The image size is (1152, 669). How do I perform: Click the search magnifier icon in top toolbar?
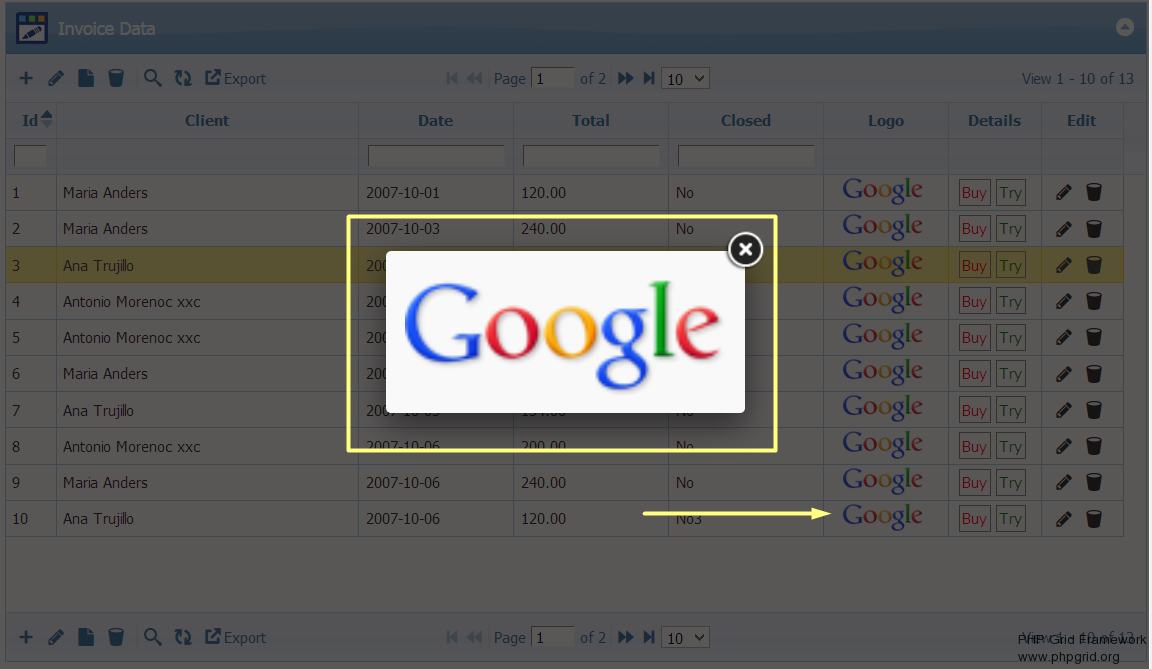pyautogui.click(x=152, y=78)
